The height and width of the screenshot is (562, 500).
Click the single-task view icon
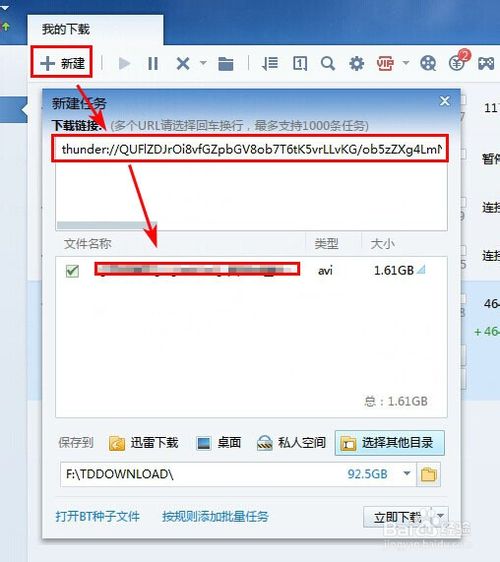(300, 64)
